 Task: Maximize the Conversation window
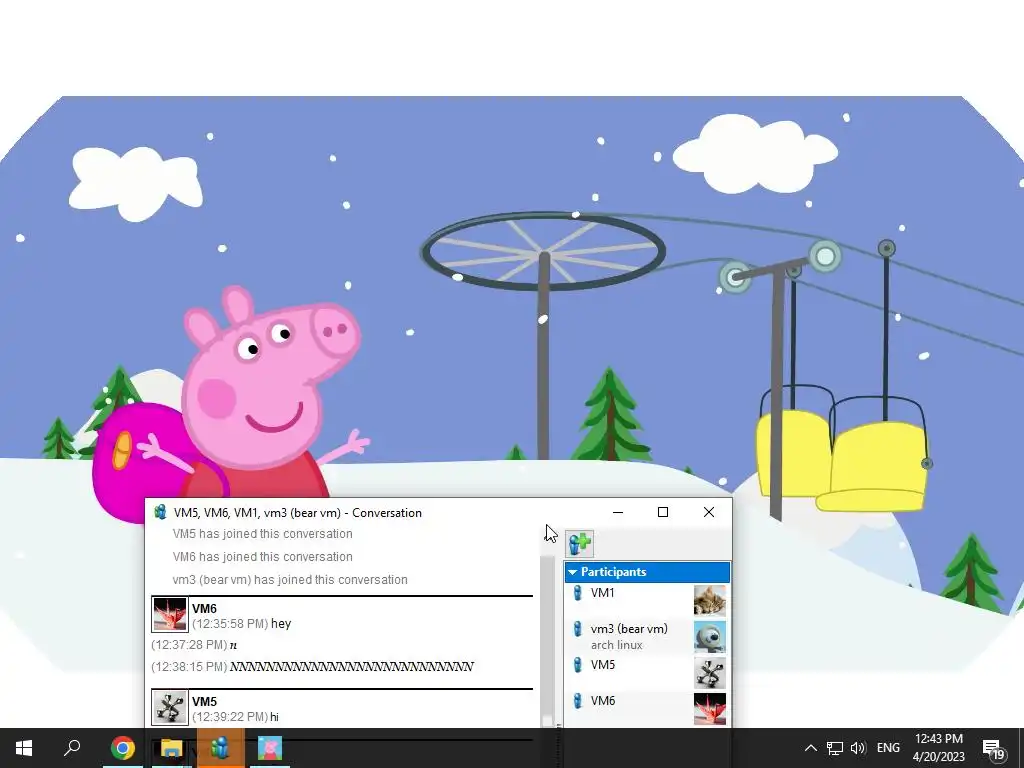tap(663, 512)
